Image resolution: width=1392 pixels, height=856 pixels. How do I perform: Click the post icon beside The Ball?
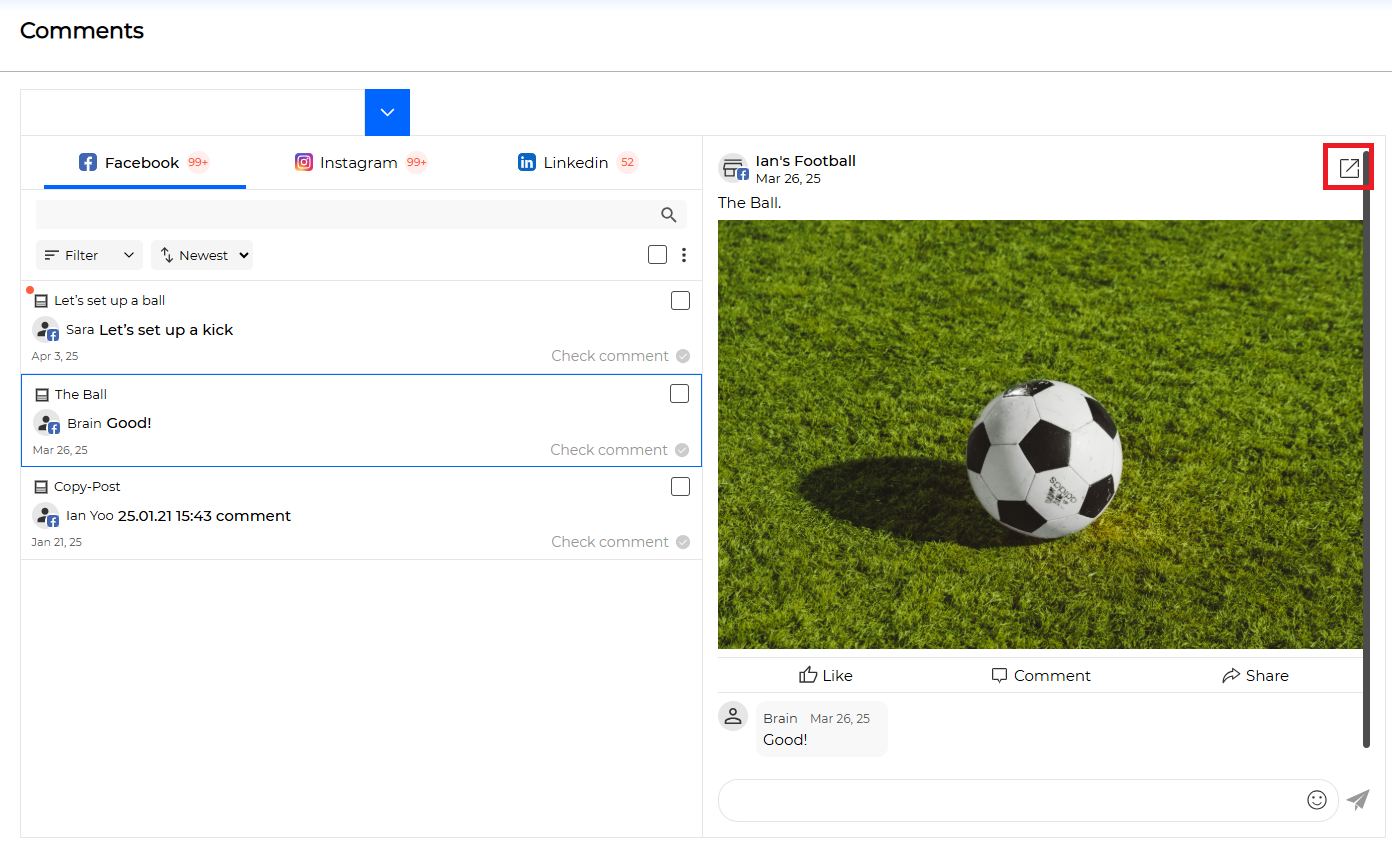[42, 395]
